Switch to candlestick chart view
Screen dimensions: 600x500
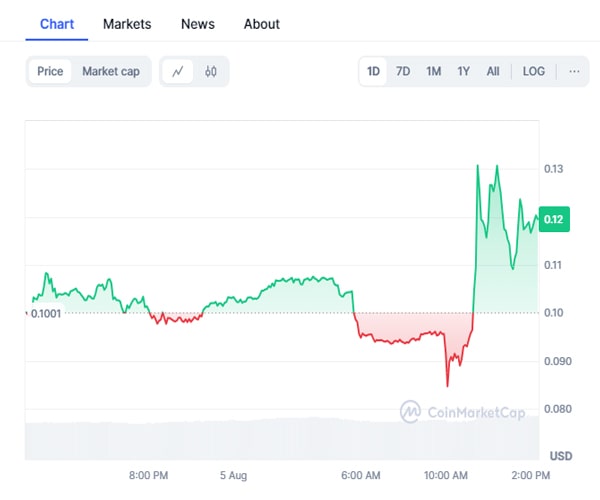[x=211, y=71]
